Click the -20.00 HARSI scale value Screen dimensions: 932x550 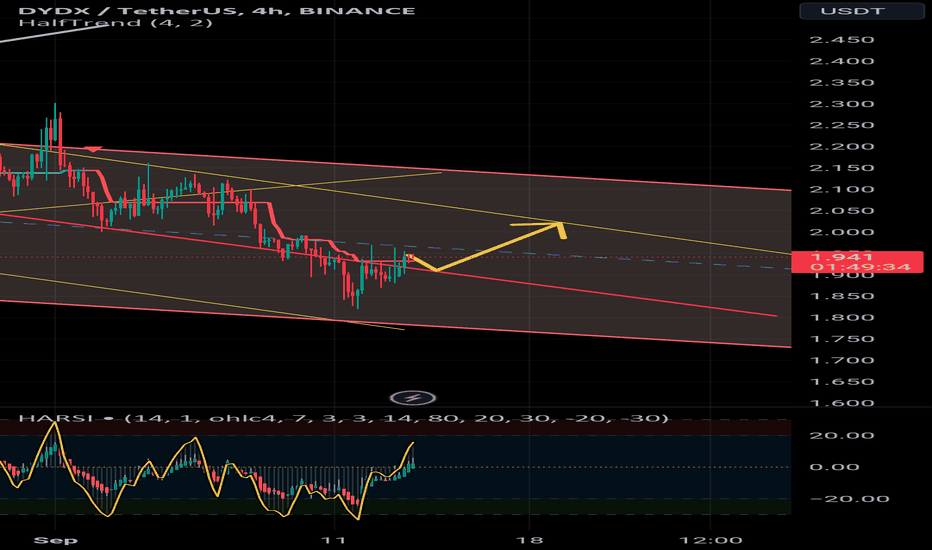coord(849,499)
